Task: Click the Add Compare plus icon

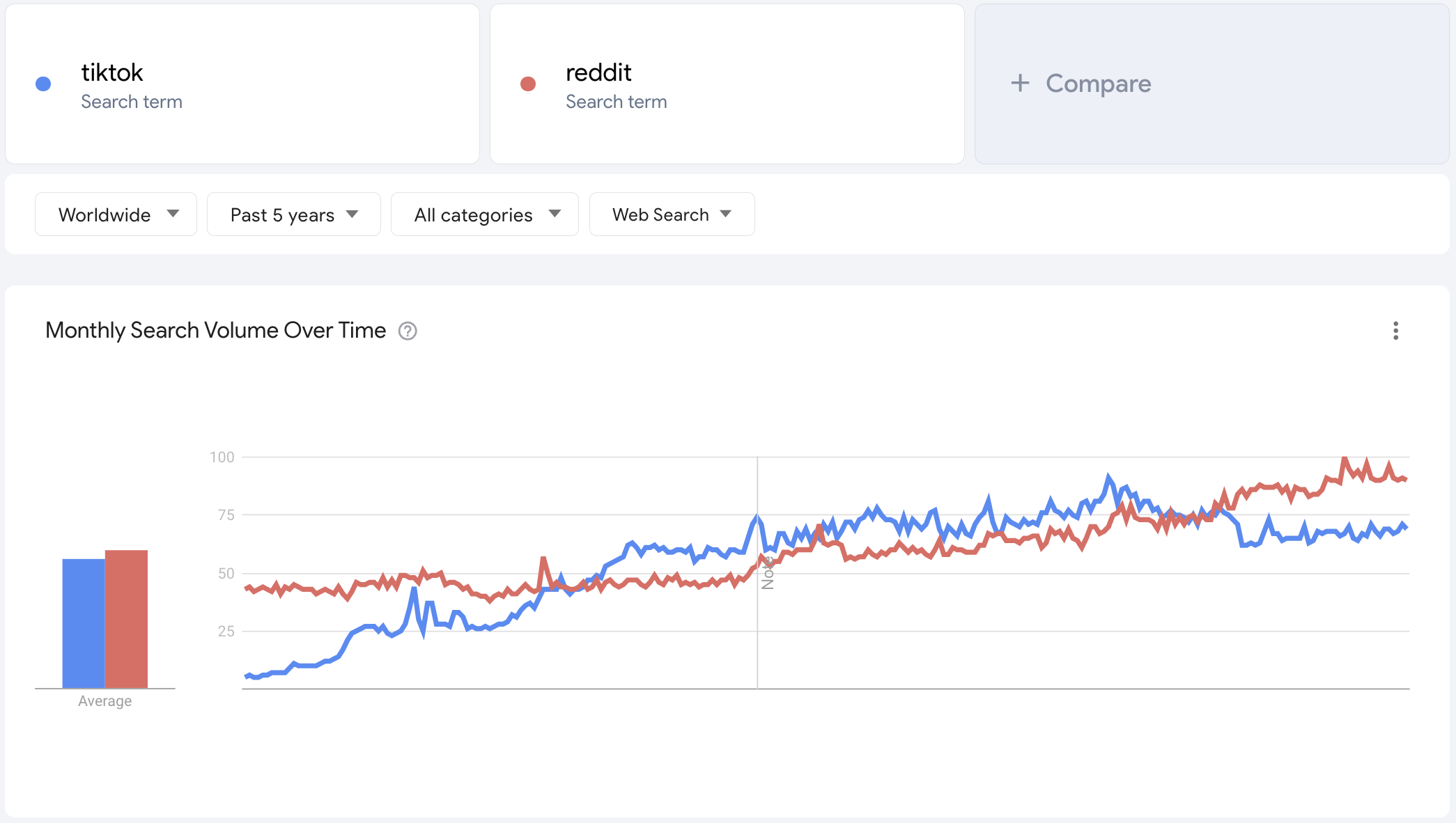Action: pos(1020,83)
